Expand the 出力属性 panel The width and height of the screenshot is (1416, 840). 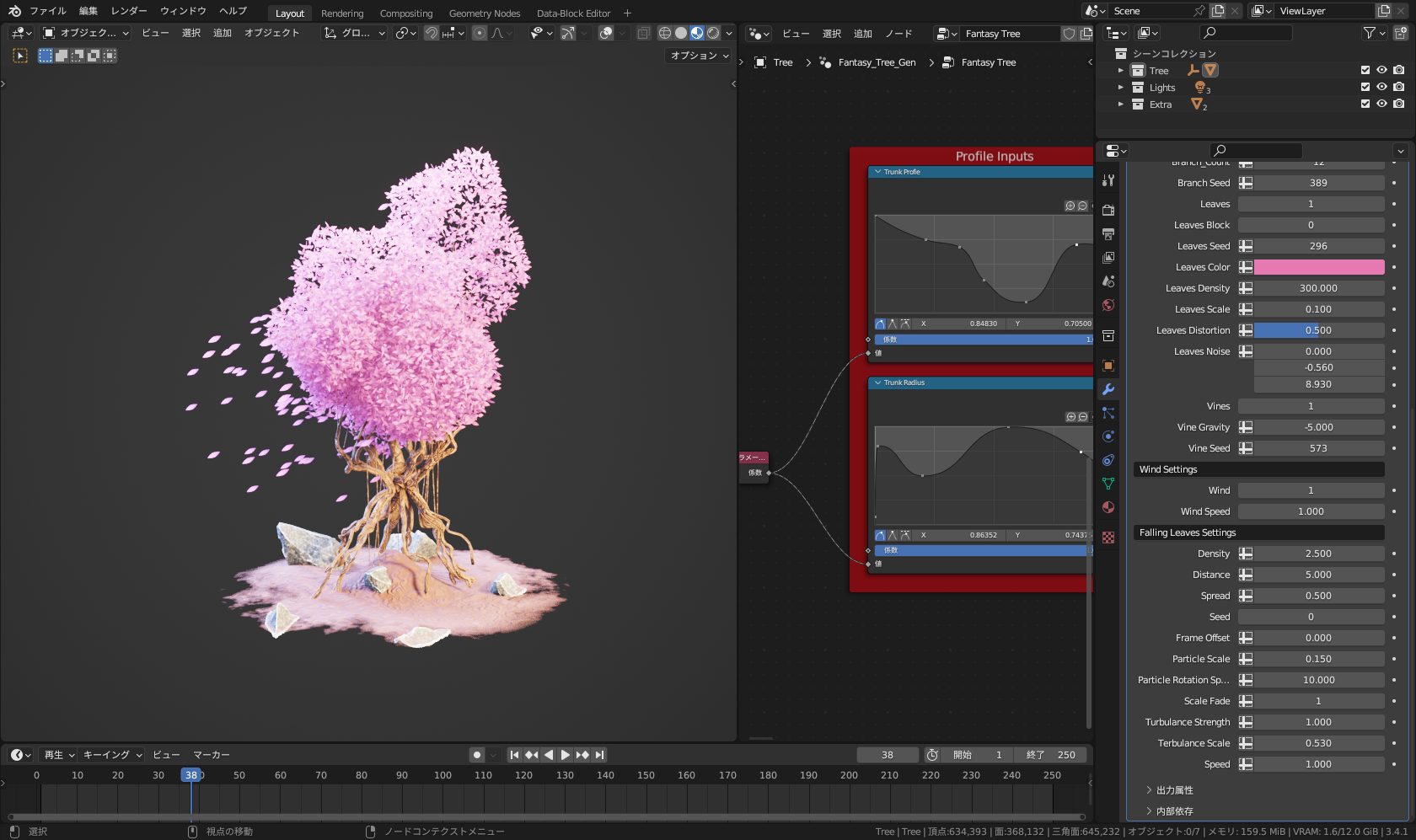1174,790
